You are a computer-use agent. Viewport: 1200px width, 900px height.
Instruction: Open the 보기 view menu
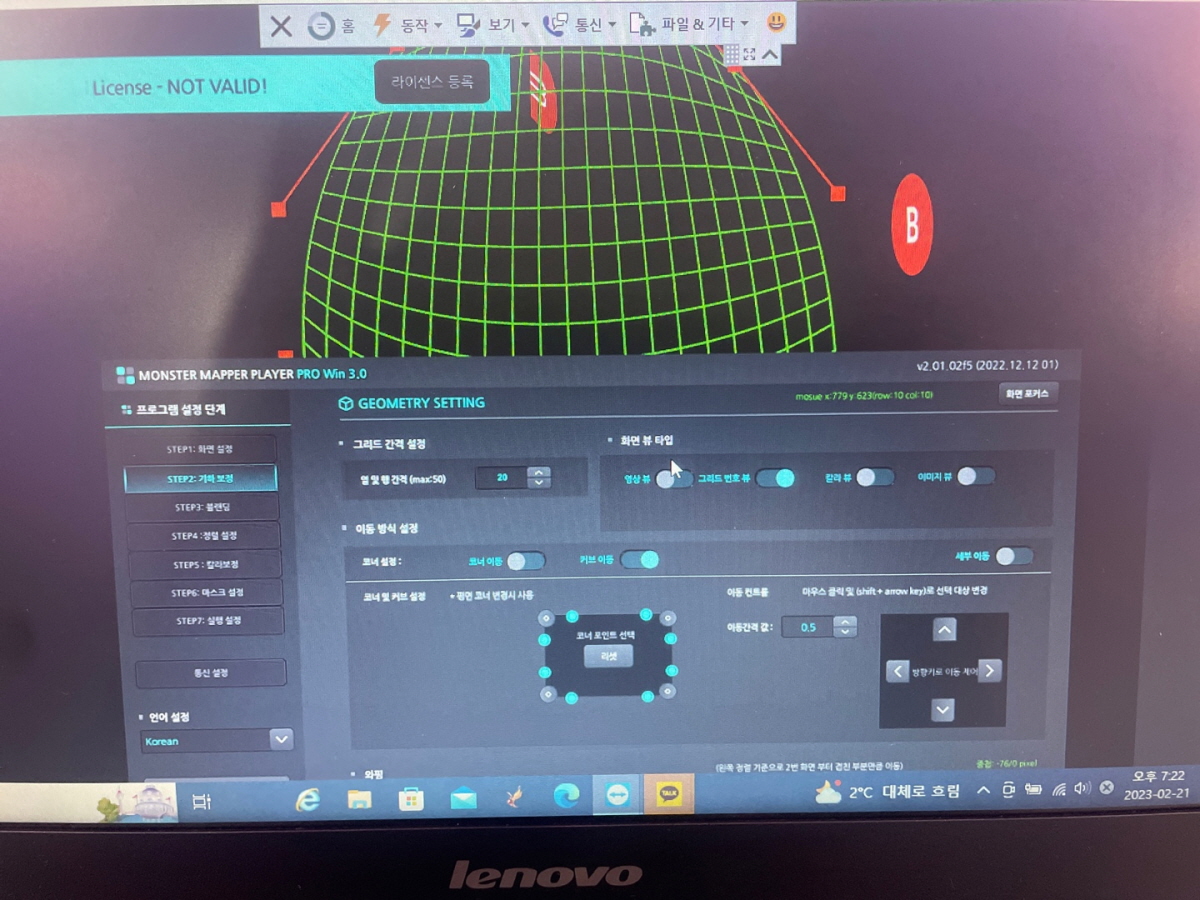492,25
